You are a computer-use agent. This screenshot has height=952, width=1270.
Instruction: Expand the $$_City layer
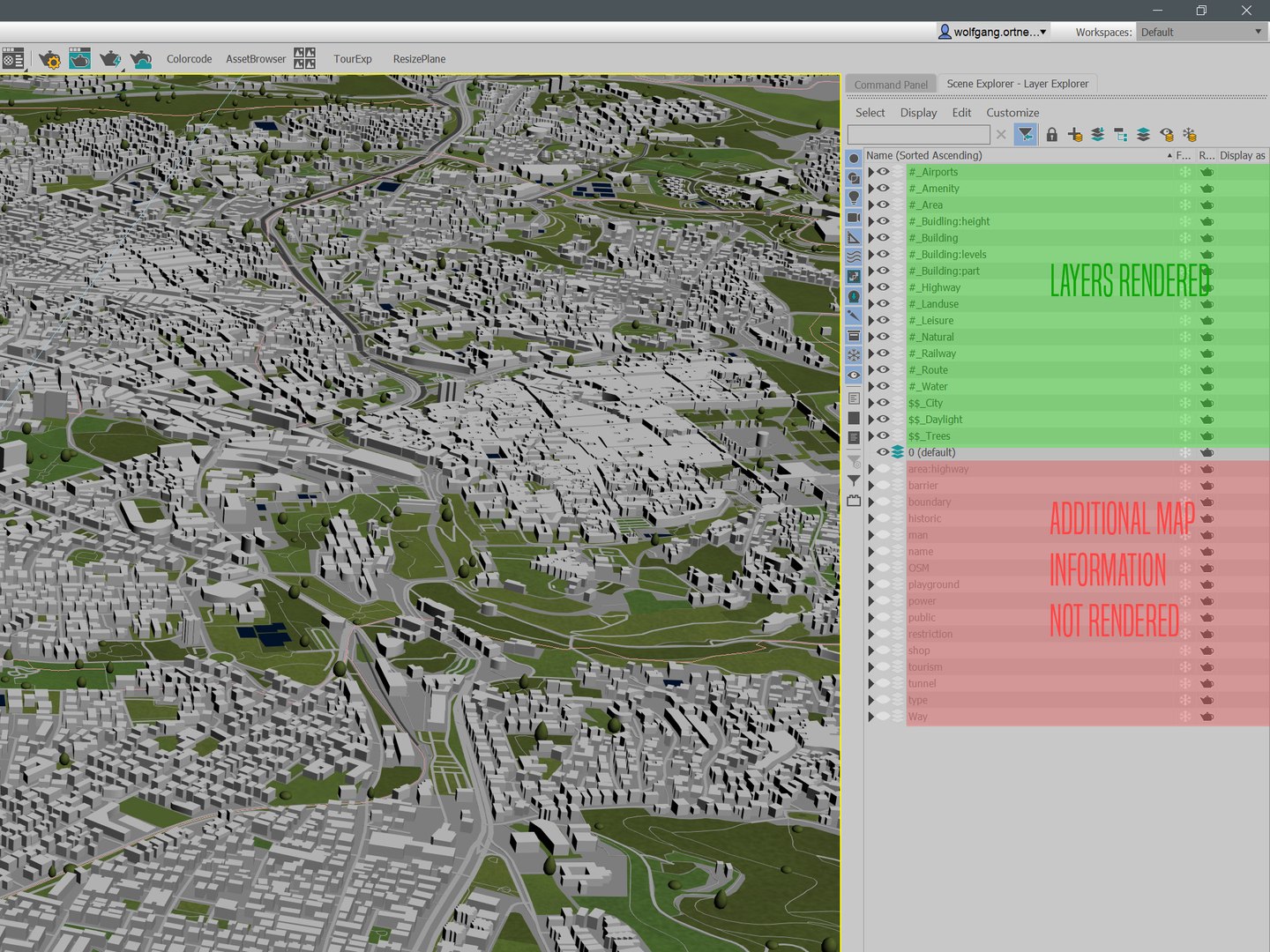pyautogui.click(x=870, y=404)
